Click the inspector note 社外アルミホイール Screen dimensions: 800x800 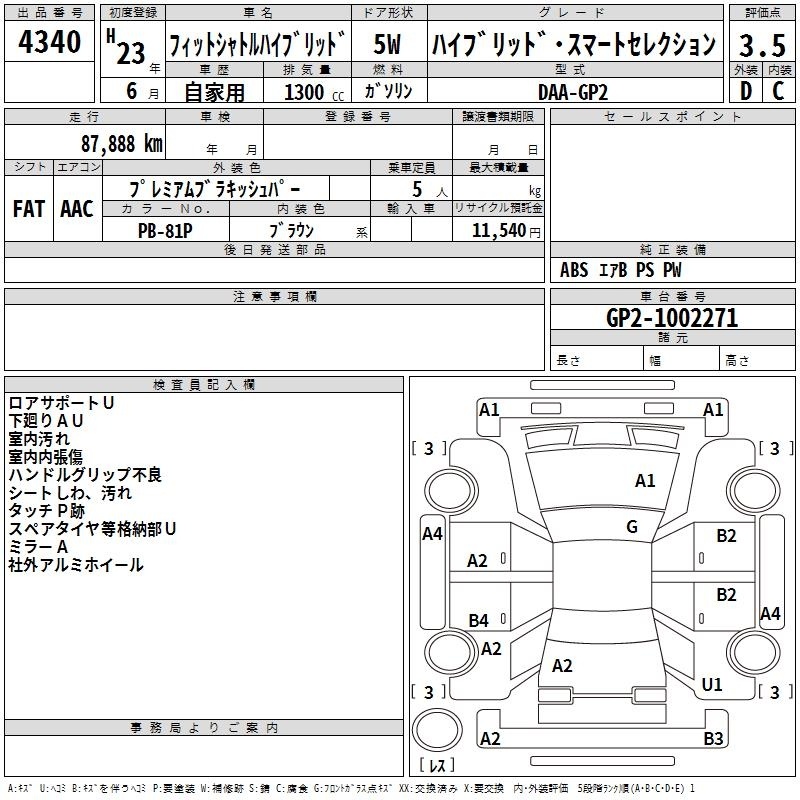point(76,565)
